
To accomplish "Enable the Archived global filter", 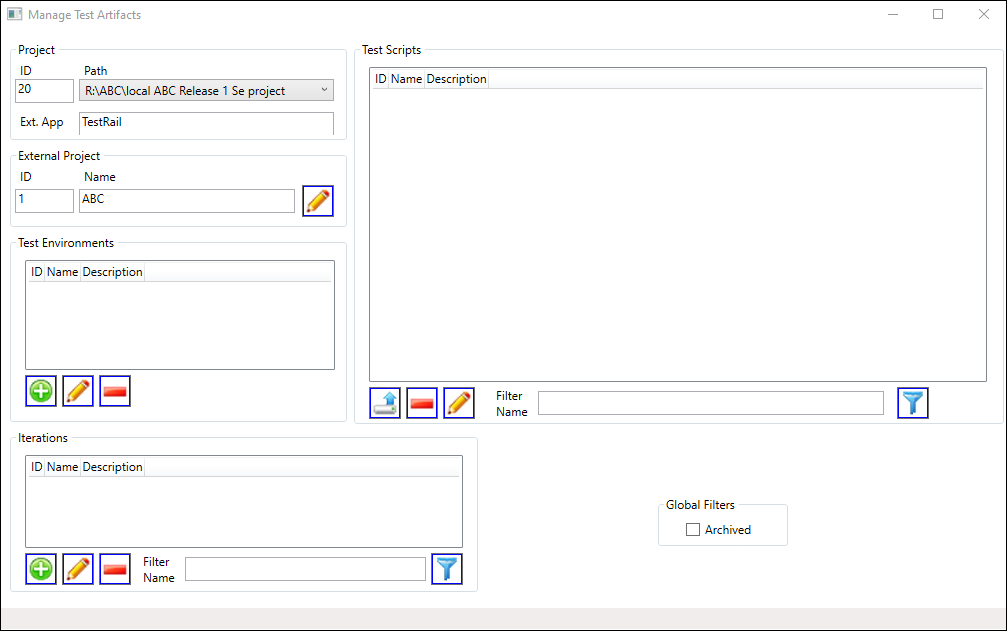I will (x=693, y=529).
